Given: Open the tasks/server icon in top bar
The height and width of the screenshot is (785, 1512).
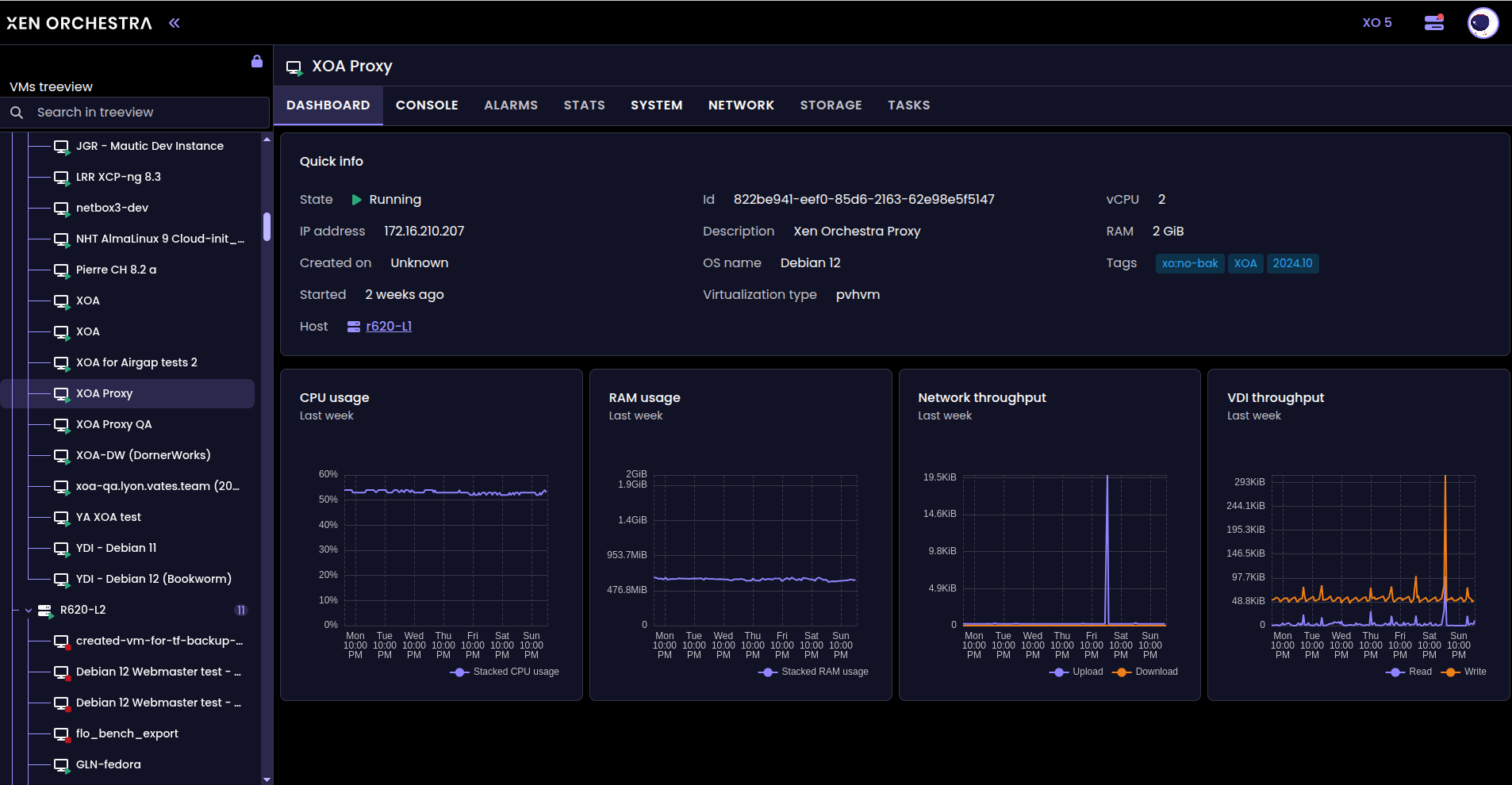Looking at the screenshot, I should pyautogui.click(x=1434, y=22).
